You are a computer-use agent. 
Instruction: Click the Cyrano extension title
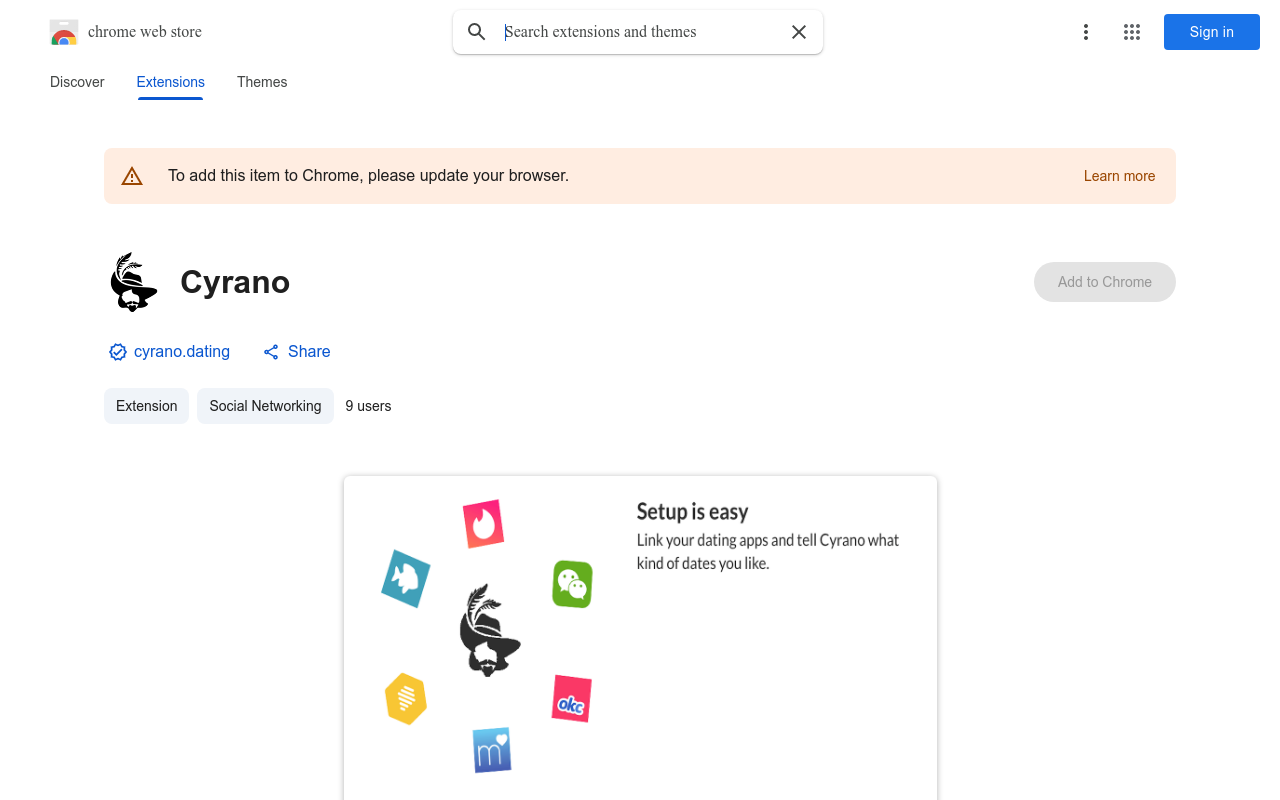coord(235,282)
